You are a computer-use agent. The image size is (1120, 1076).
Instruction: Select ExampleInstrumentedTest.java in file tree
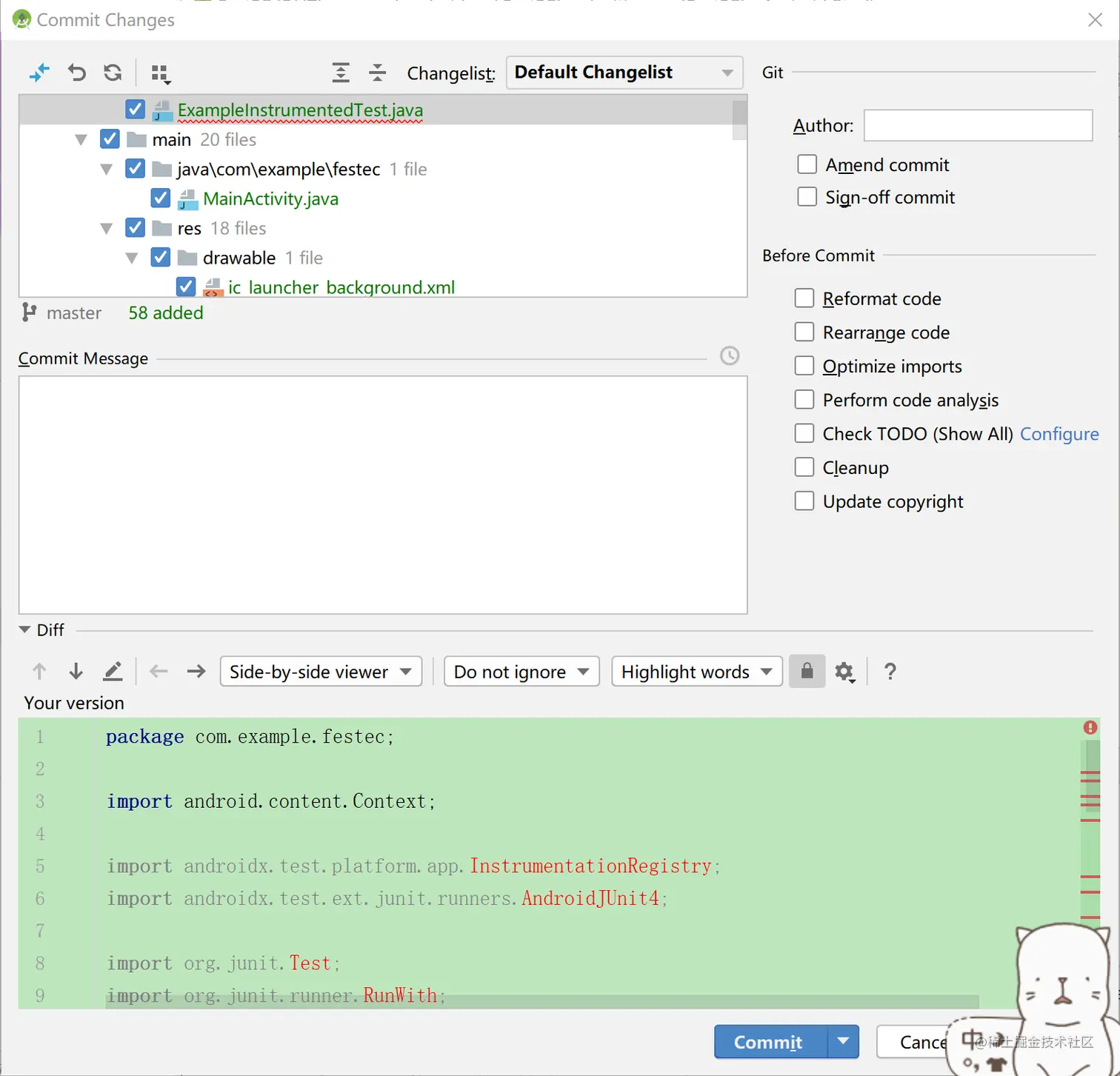click(300, 110)
